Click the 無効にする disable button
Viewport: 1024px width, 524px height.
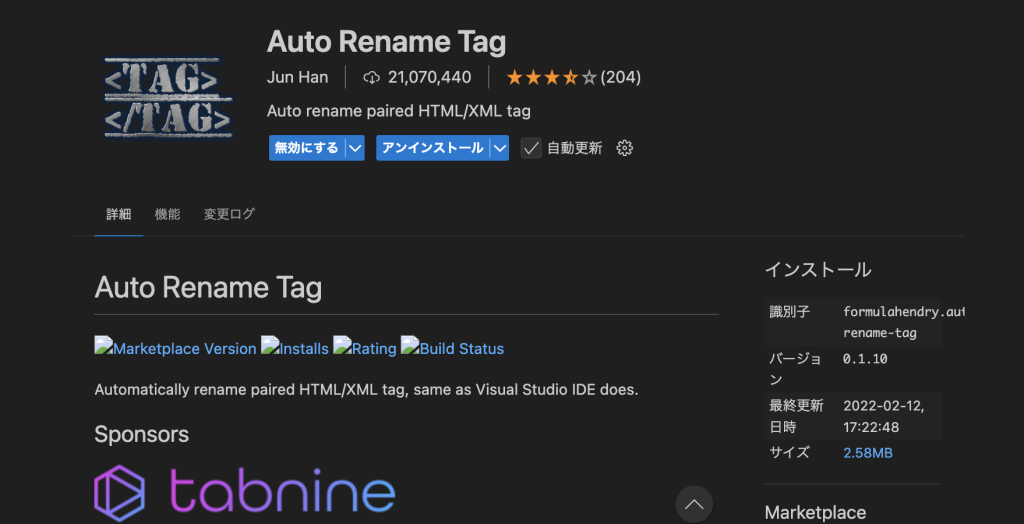coord(306,148)
